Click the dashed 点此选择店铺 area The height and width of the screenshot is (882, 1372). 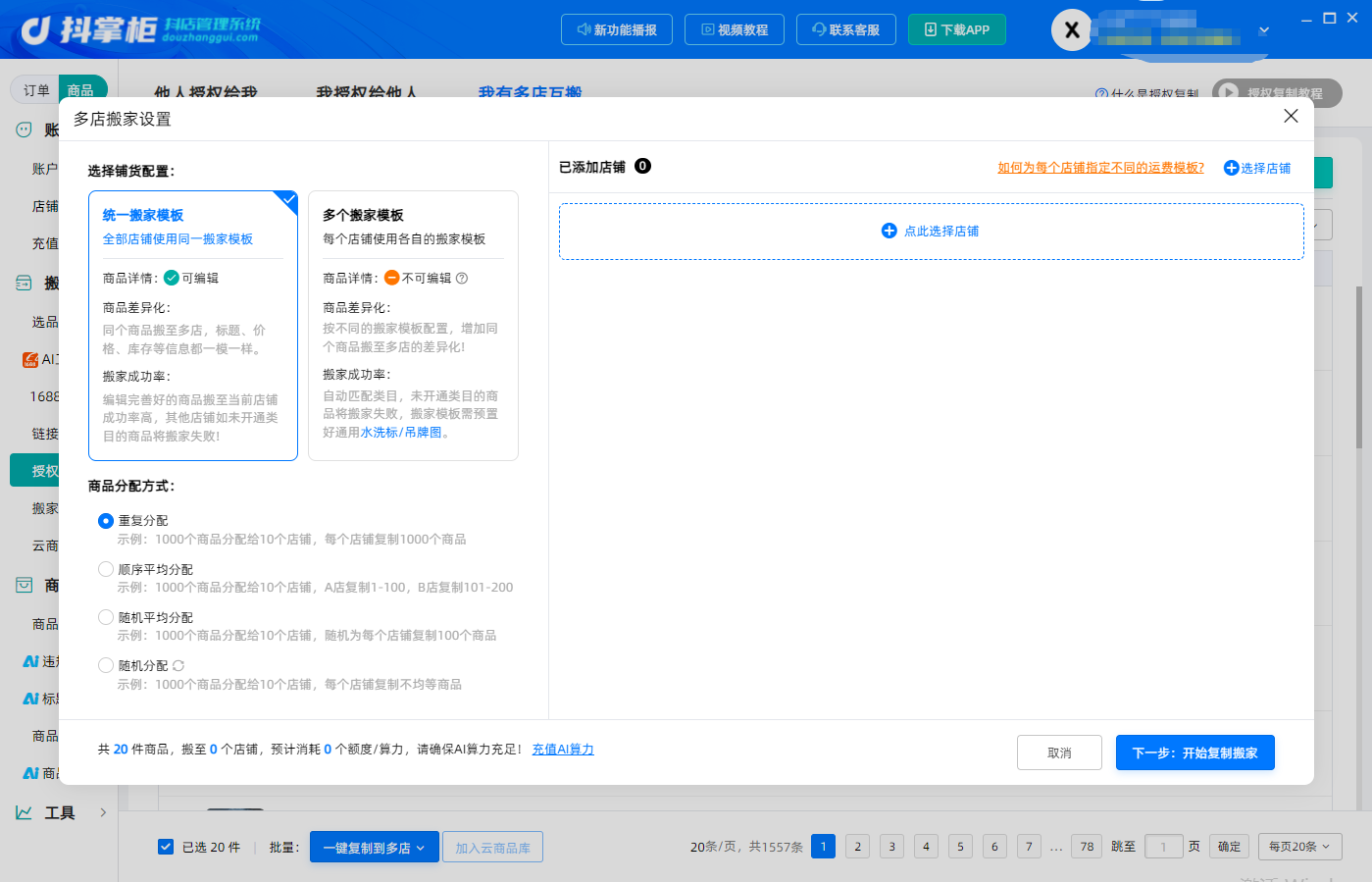click(x=932, y=232)
